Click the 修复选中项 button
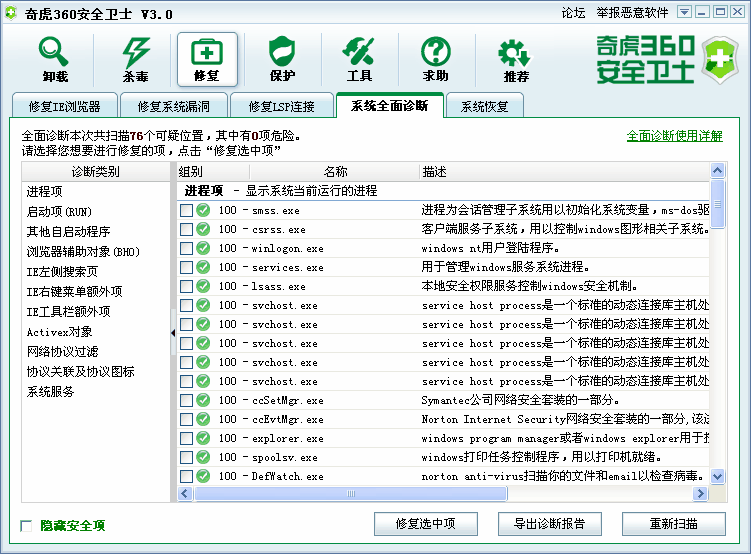Screen dimensions: 751x554 point(425,524)
